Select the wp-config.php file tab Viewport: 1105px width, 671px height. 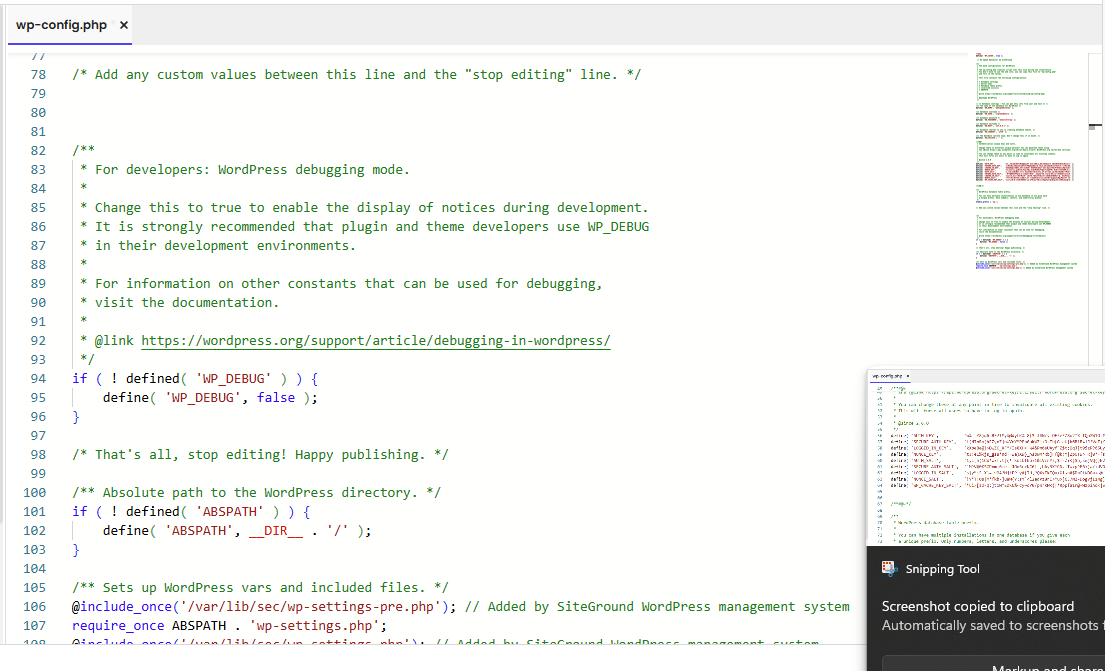coord(61,25)
